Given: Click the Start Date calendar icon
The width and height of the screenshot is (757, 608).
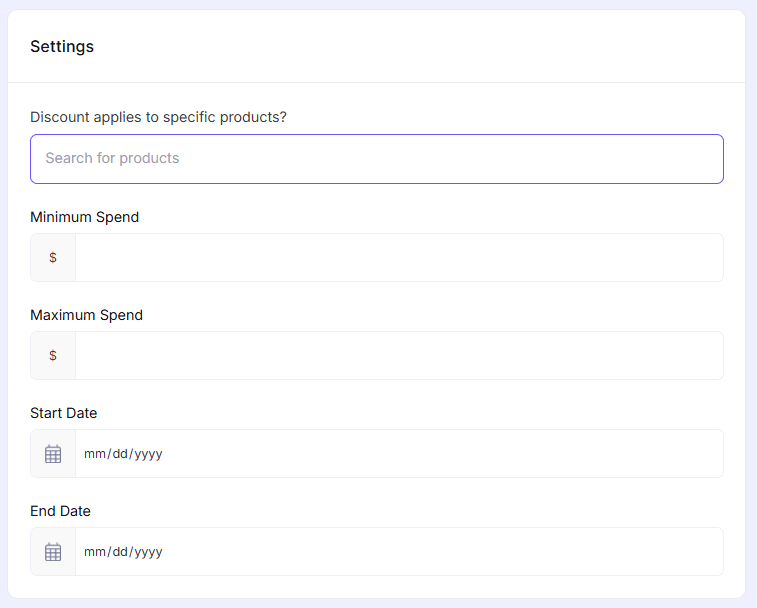Looking at the screenshot, I should [53, 454].
